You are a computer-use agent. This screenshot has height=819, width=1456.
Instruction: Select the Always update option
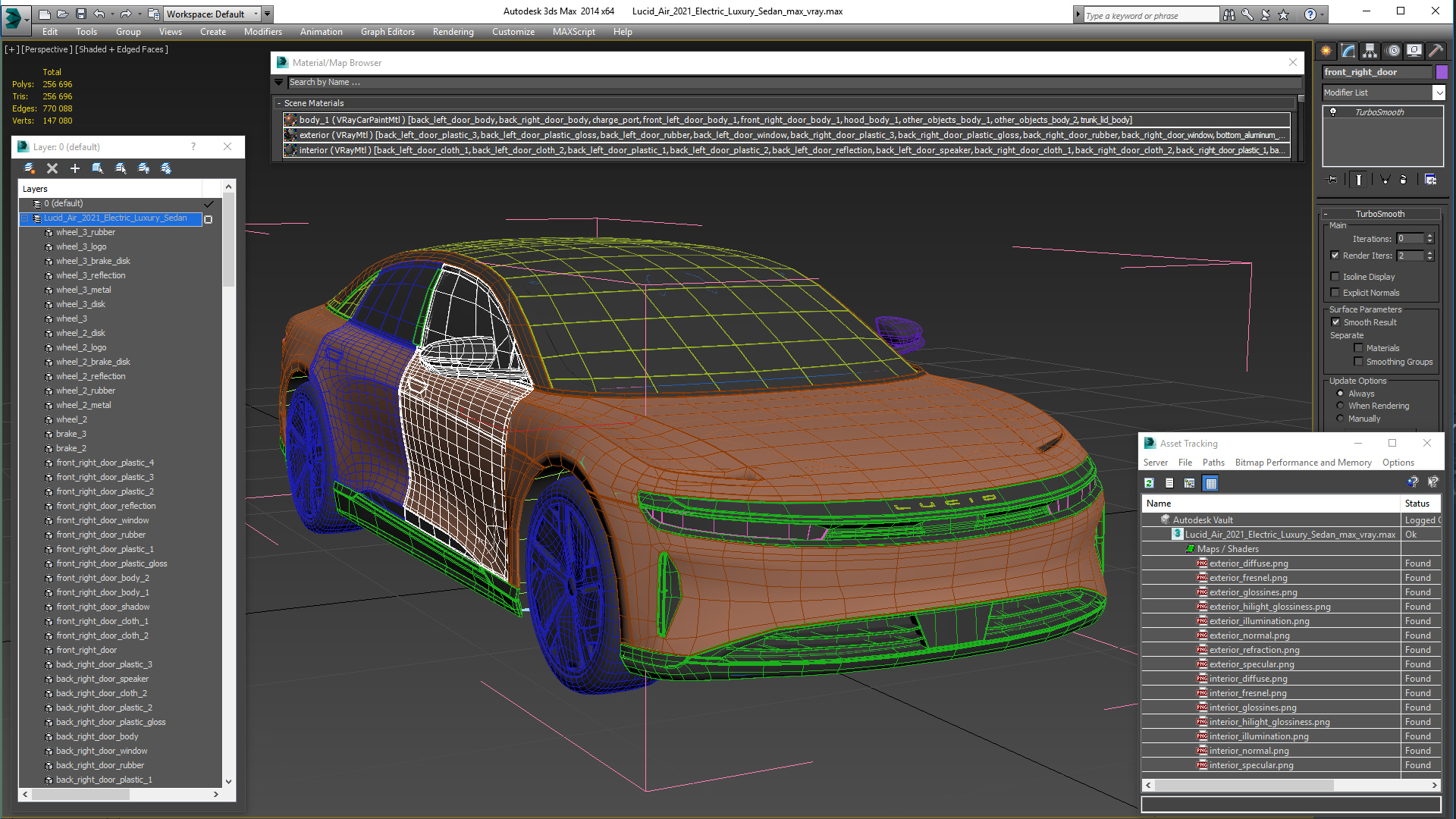1341,394
